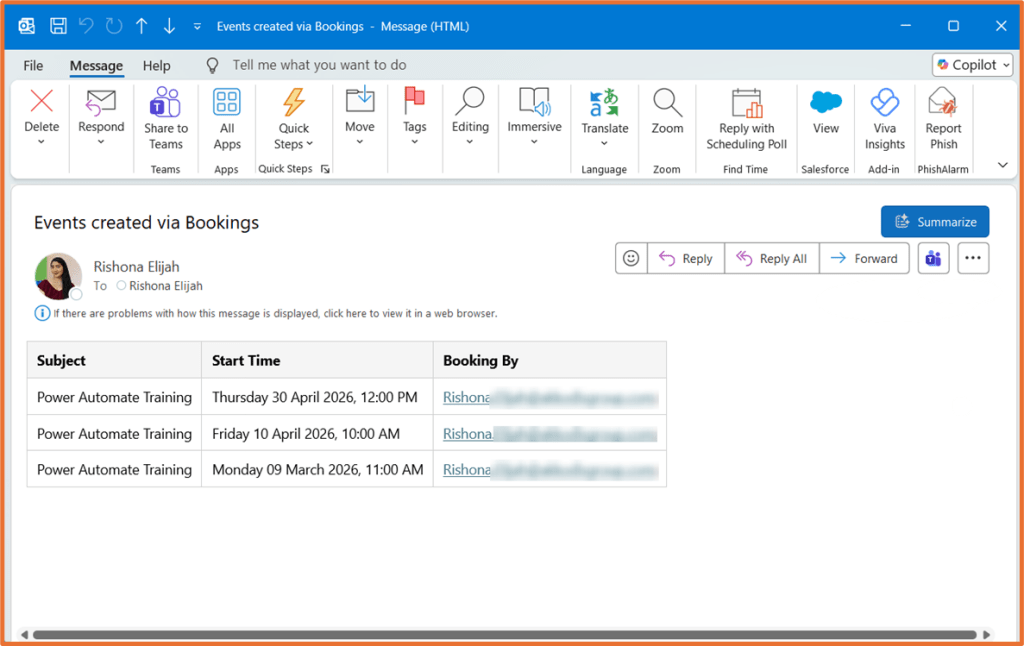
Task: Switch to the Help tab
Action: click(x=156, y=65)
